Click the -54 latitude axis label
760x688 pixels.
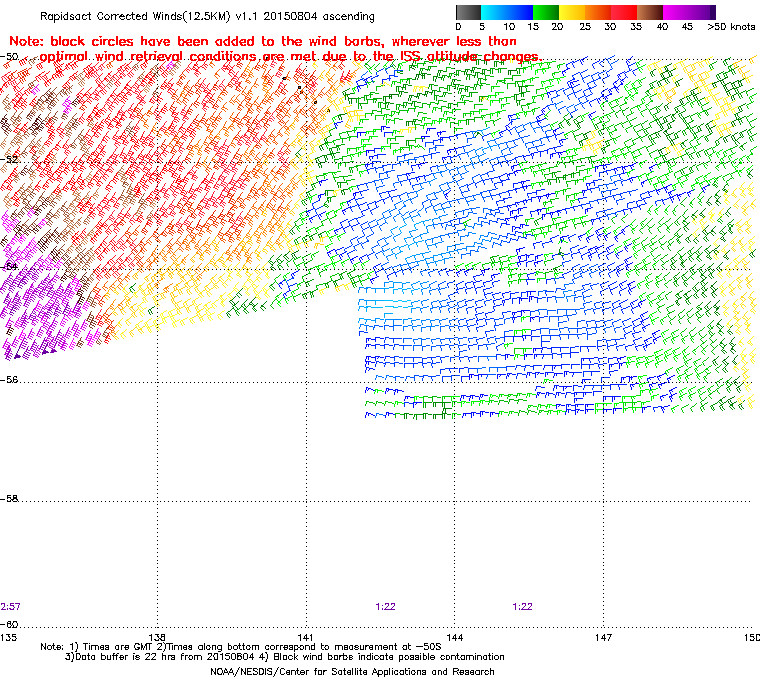[10, 267]
